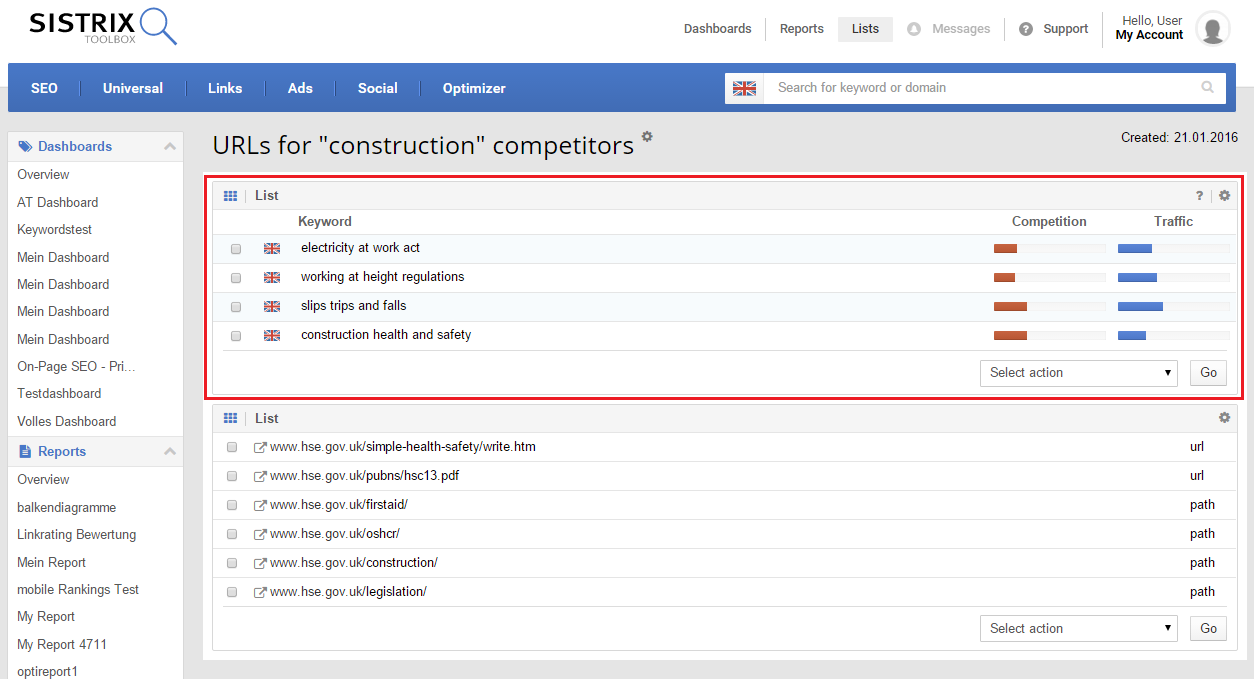Open country flag selector in search bar
The image size is (1254, 679).
click(x=744, y=88)
